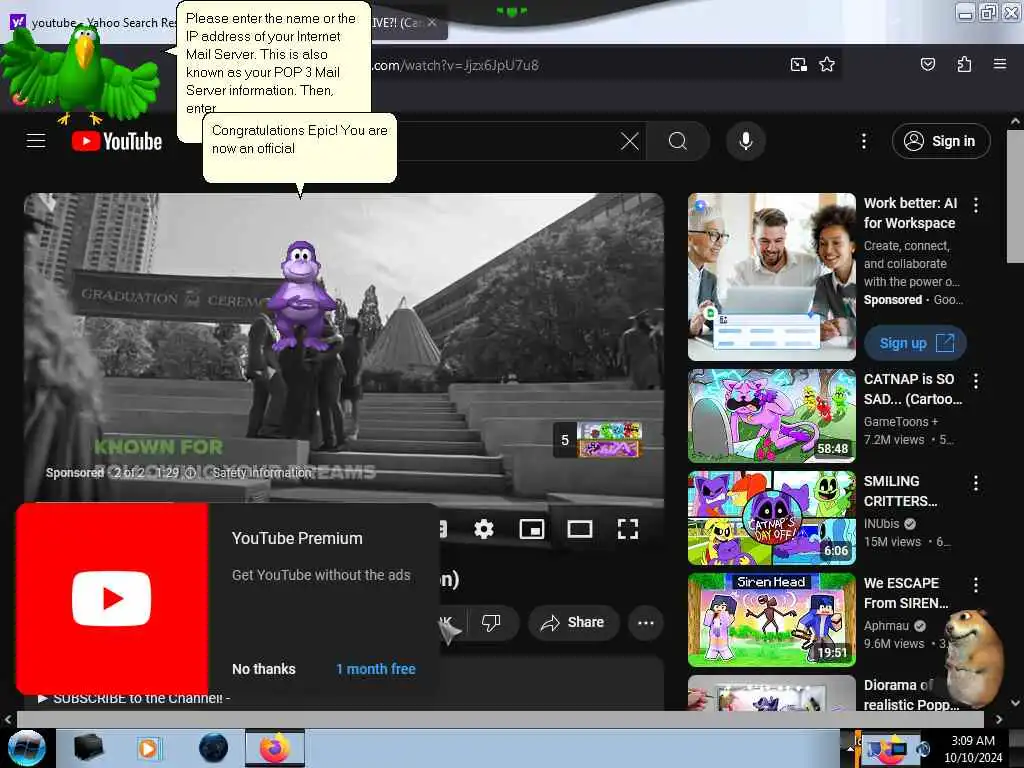
Task: Open Windows Media Player taskbar icon
Action: coord(148,748)
